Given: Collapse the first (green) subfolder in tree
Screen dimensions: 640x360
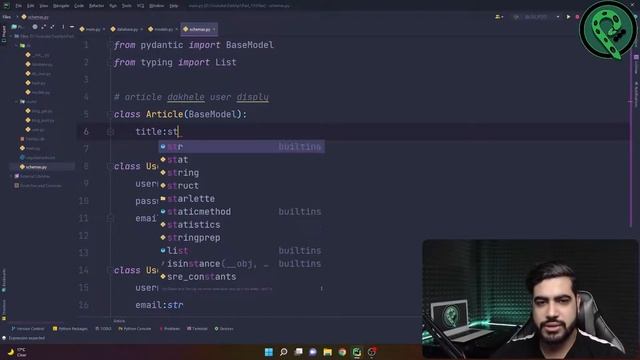Looking at the screenshot, I should click(x=17, y=46).
